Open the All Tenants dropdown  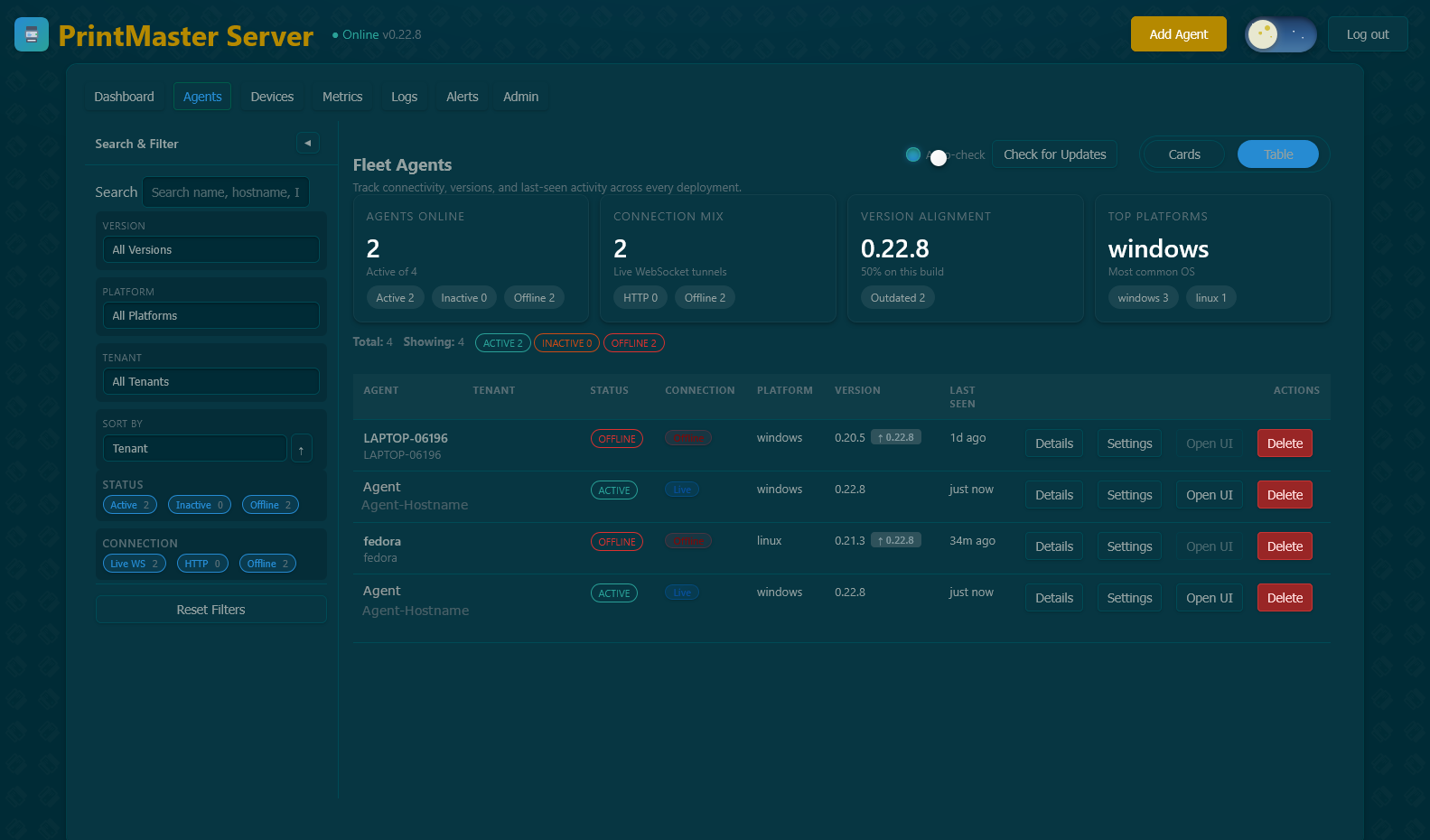click(211, 381)
